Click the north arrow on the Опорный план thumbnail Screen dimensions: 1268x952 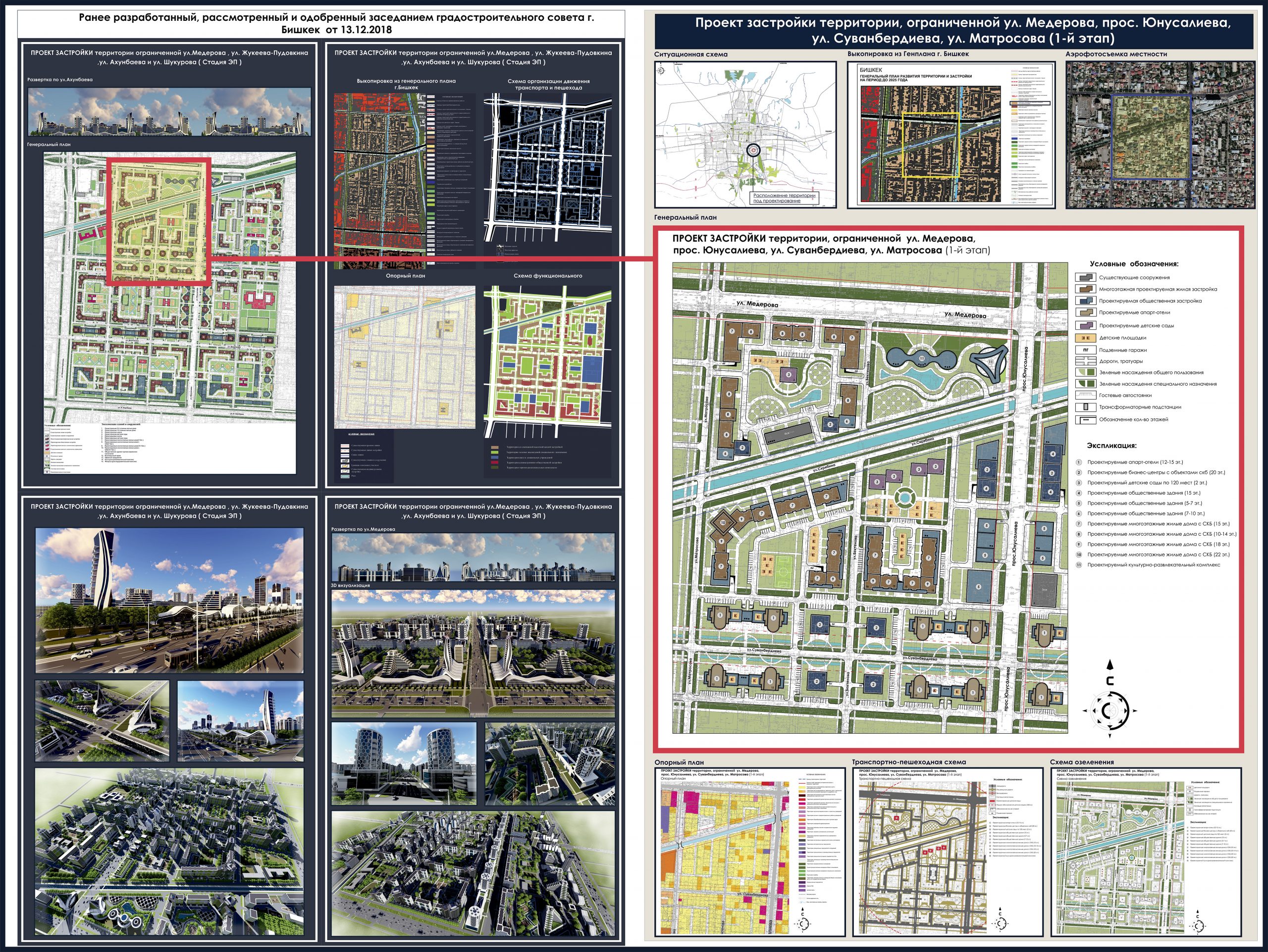(802, 921)
